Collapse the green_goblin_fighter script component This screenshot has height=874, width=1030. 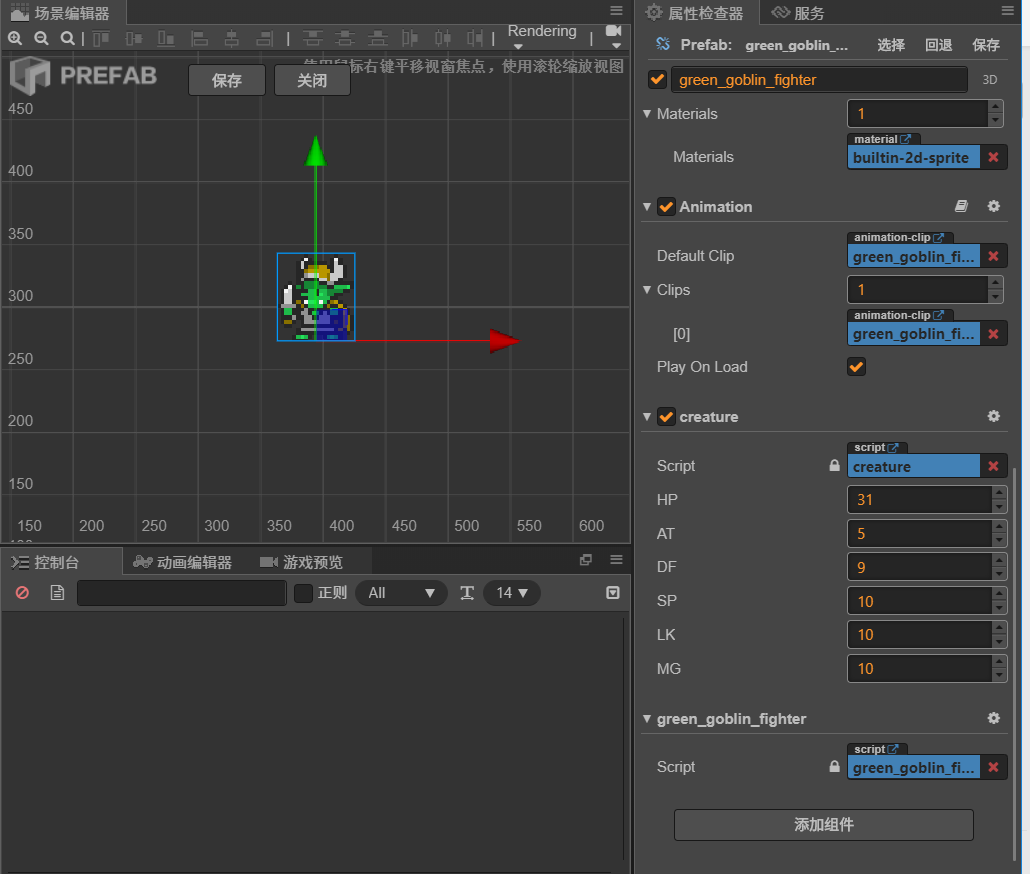pos(647,719)
